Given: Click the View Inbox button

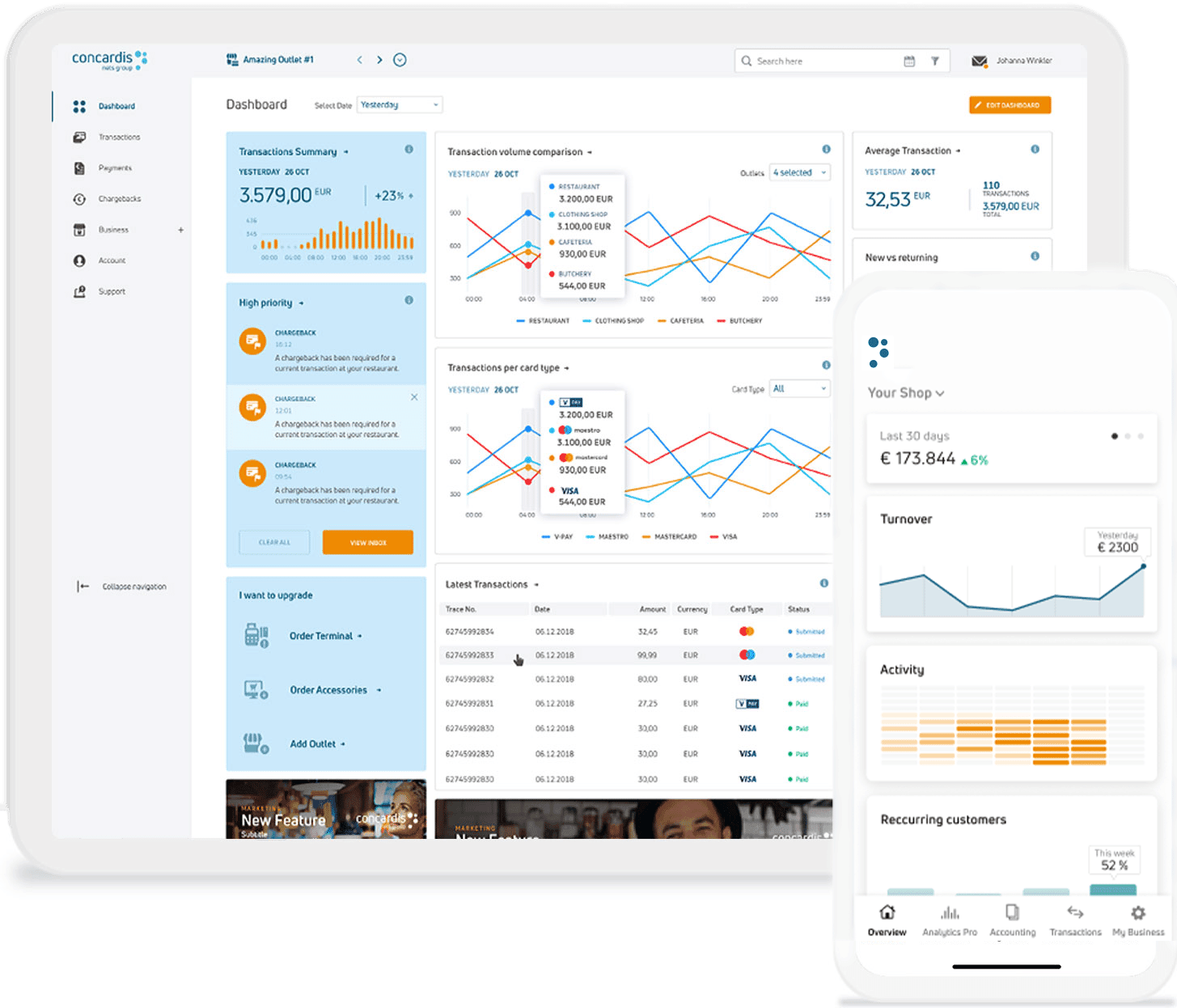Looking at the screenshot, I should coord(367,543).
